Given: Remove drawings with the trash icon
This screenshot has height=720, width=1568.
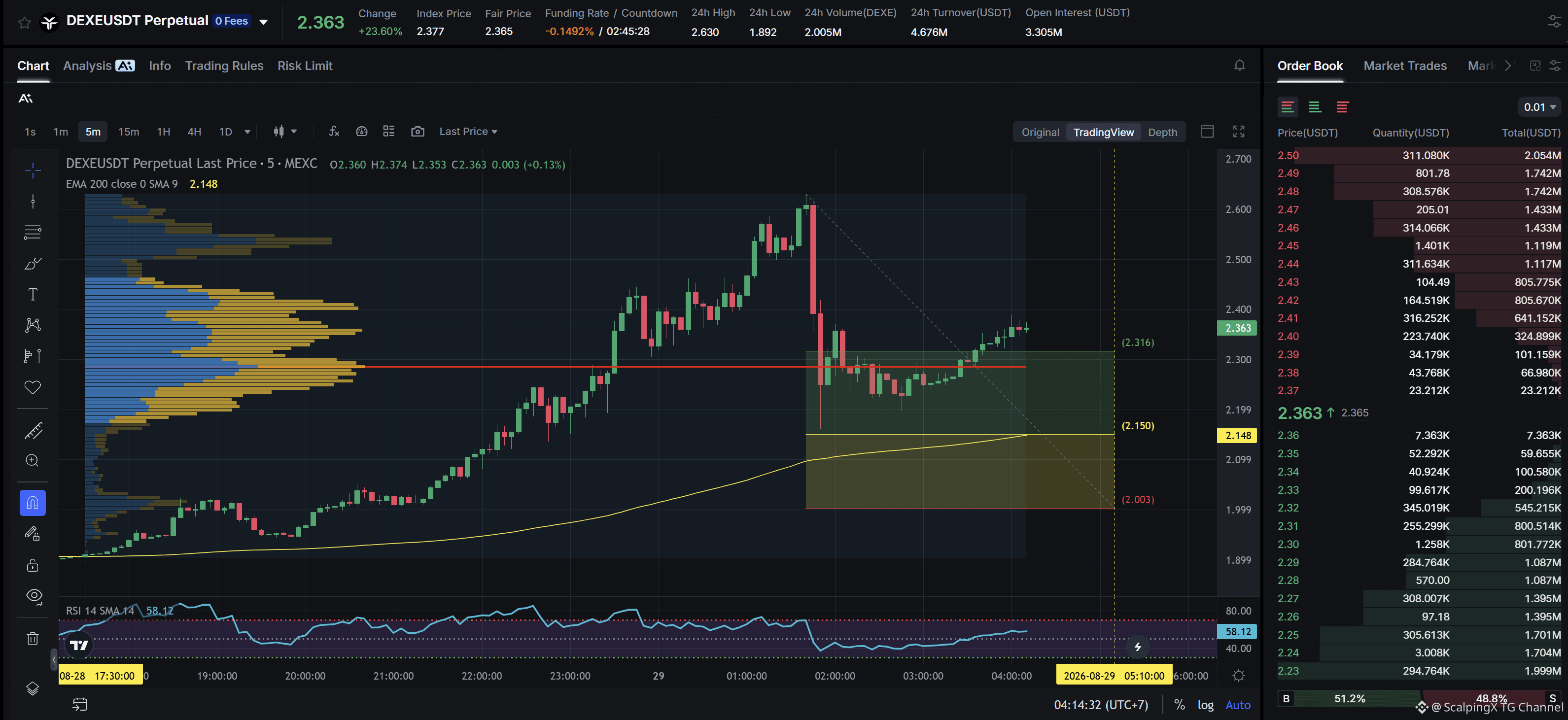Looking at the screenshot, I should coord(33,639).
